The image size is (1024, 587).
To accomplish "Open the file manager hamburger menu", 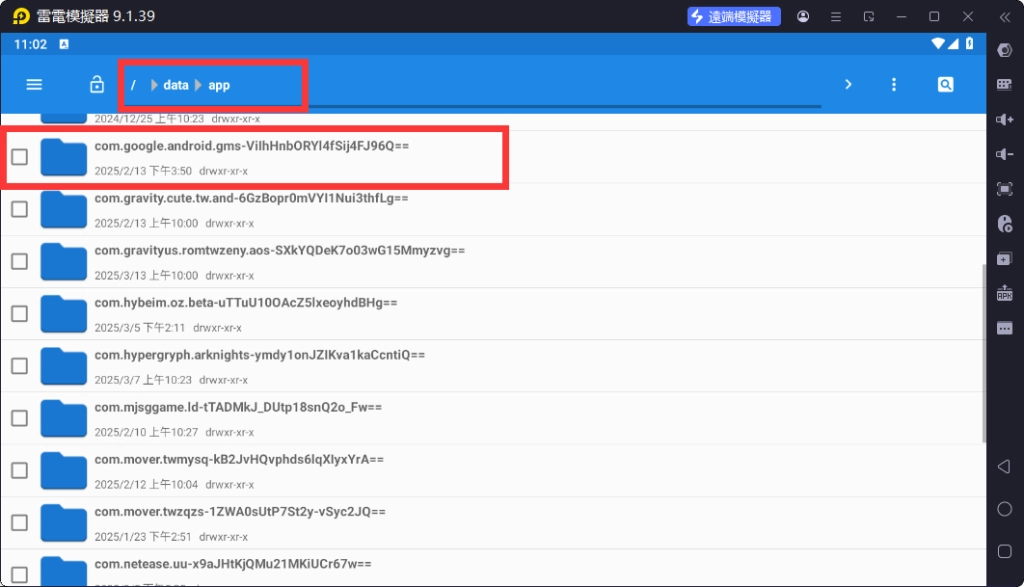I will click(x=34, y=85).
